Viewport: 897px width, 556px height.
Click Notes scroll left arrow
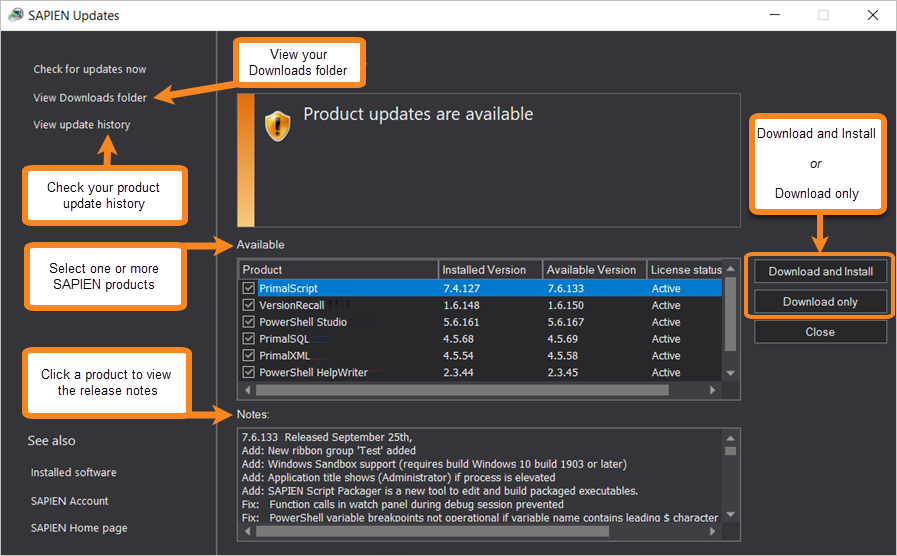(247, 531)
